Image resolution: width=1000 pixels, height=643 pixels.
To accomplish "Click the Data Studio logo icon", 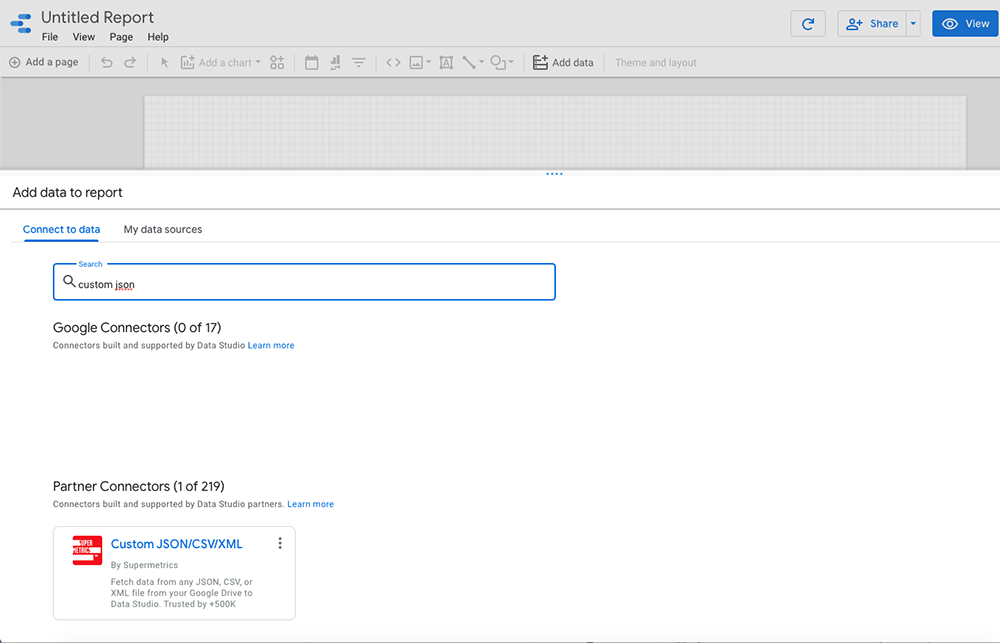I will (x=20, y=24).
